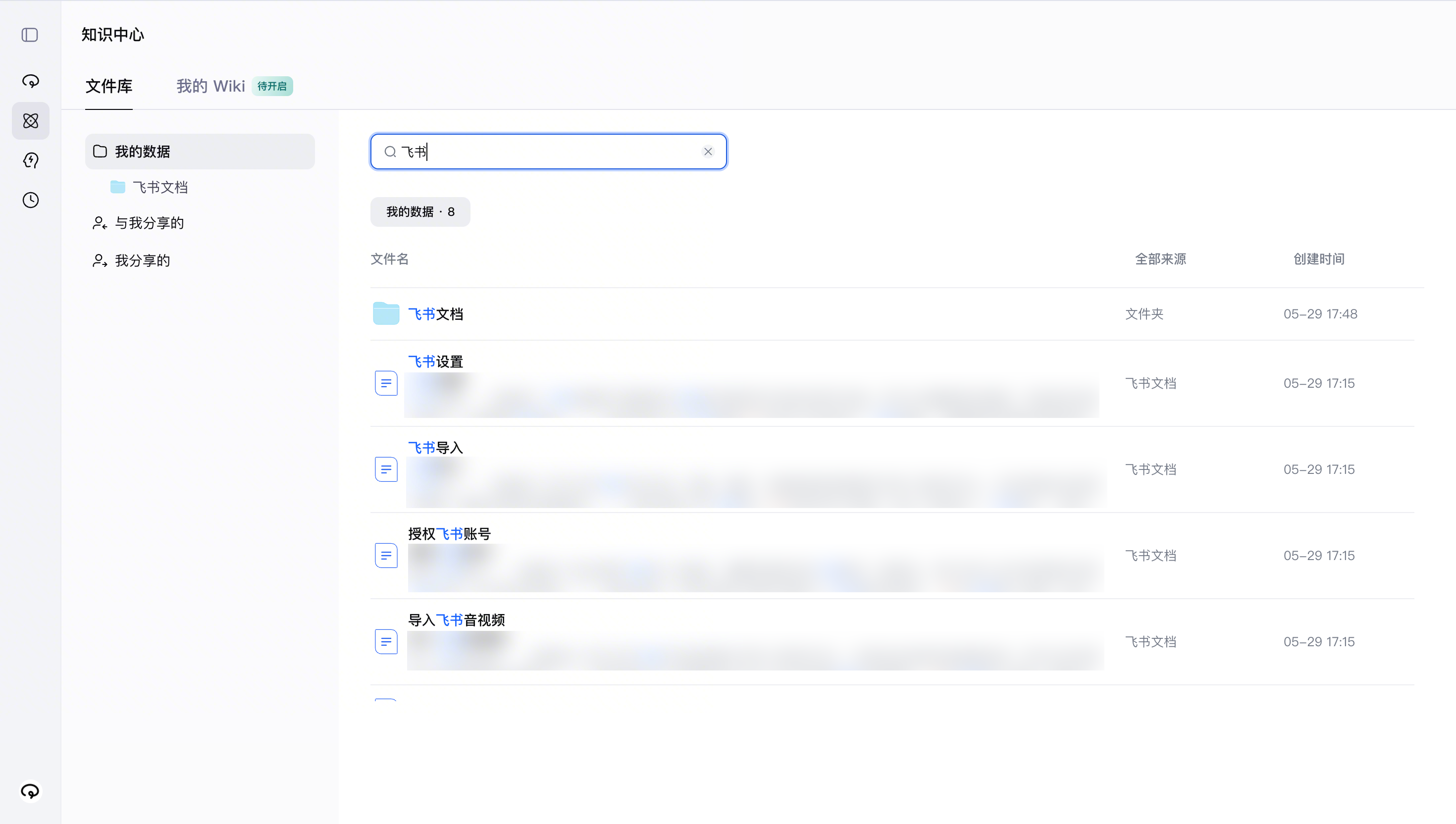Open the lightning brain icon in rail

(31, 160)
